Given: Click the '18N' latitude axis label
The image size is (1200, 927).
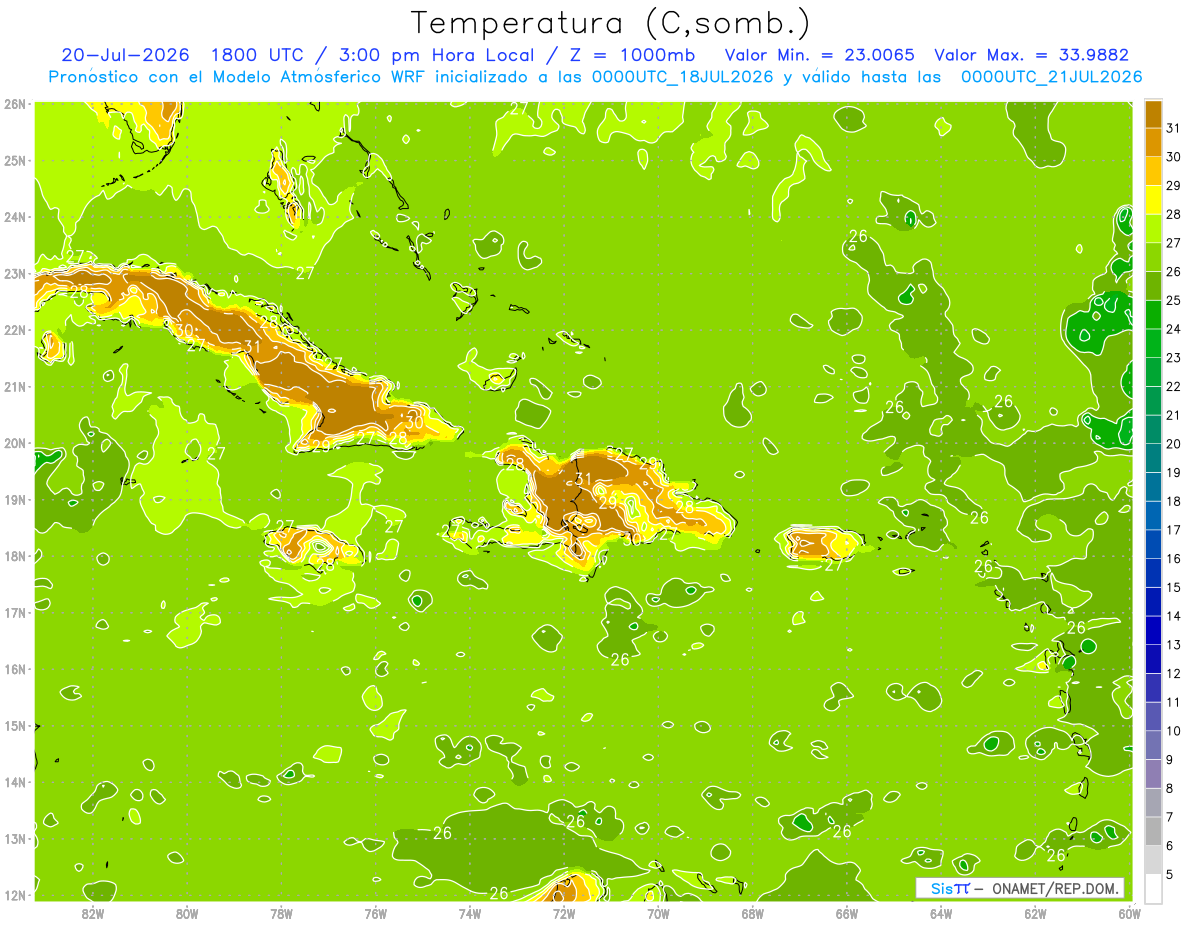Looking at the screenshot, I should pos(14,556).
